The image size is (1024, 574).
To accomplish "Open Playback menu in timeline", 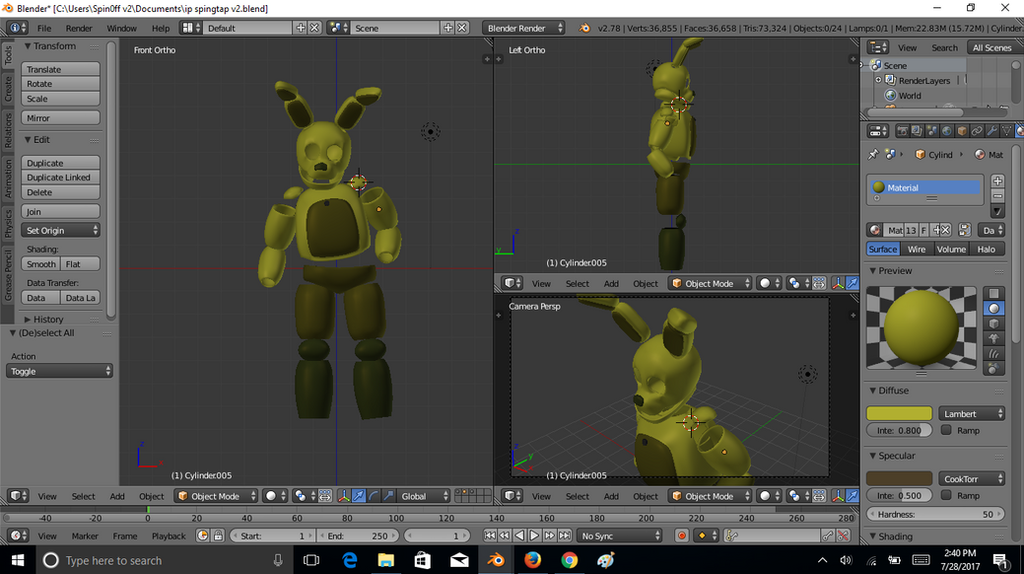I will (168, 535).
